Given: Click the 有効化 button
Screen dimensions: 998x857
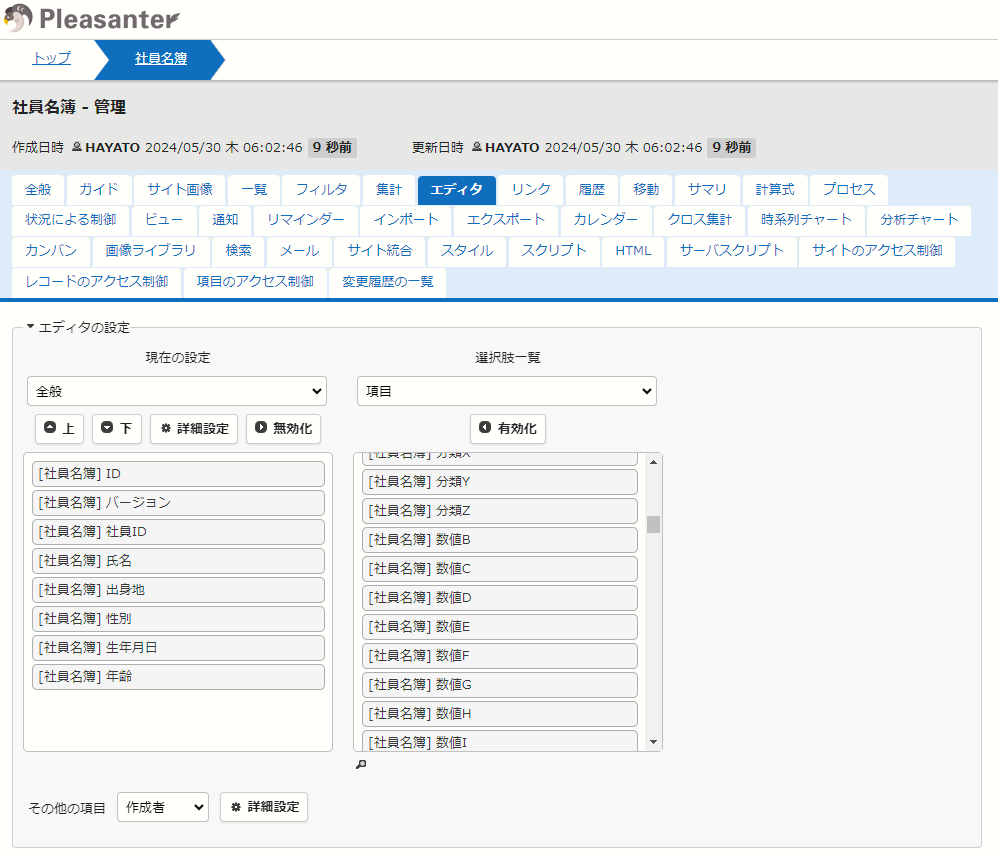Looking at the screenshot, I should click(x=508, y=428).
